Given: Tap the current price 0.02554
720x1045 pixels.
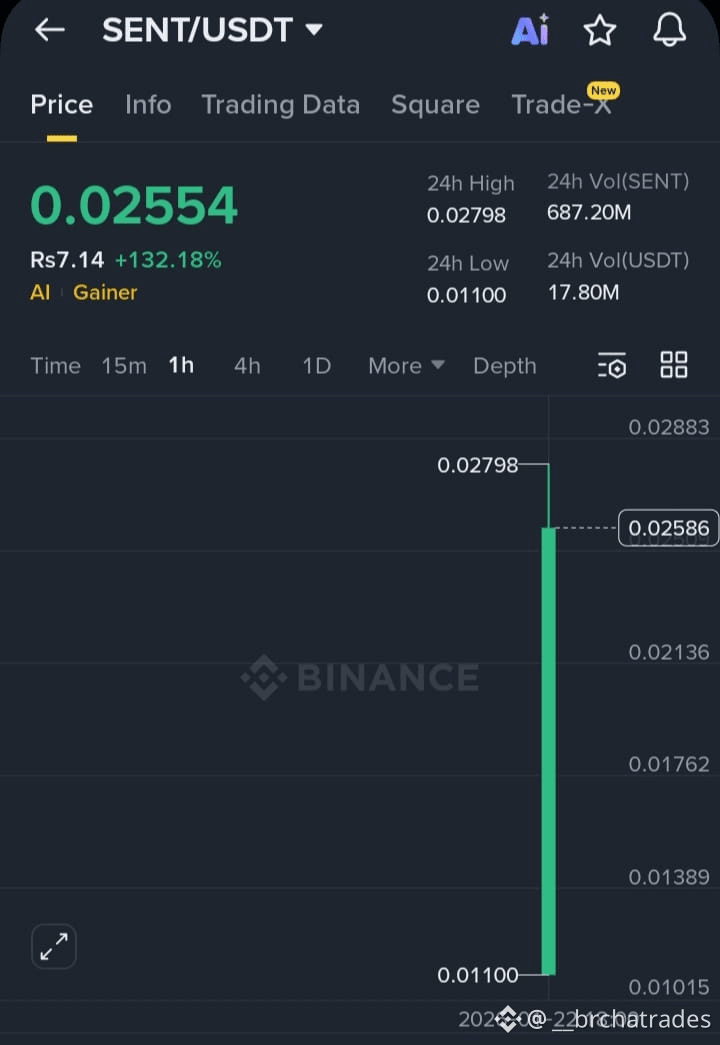Looking at the screenshot, I should (x=134, y=205).
